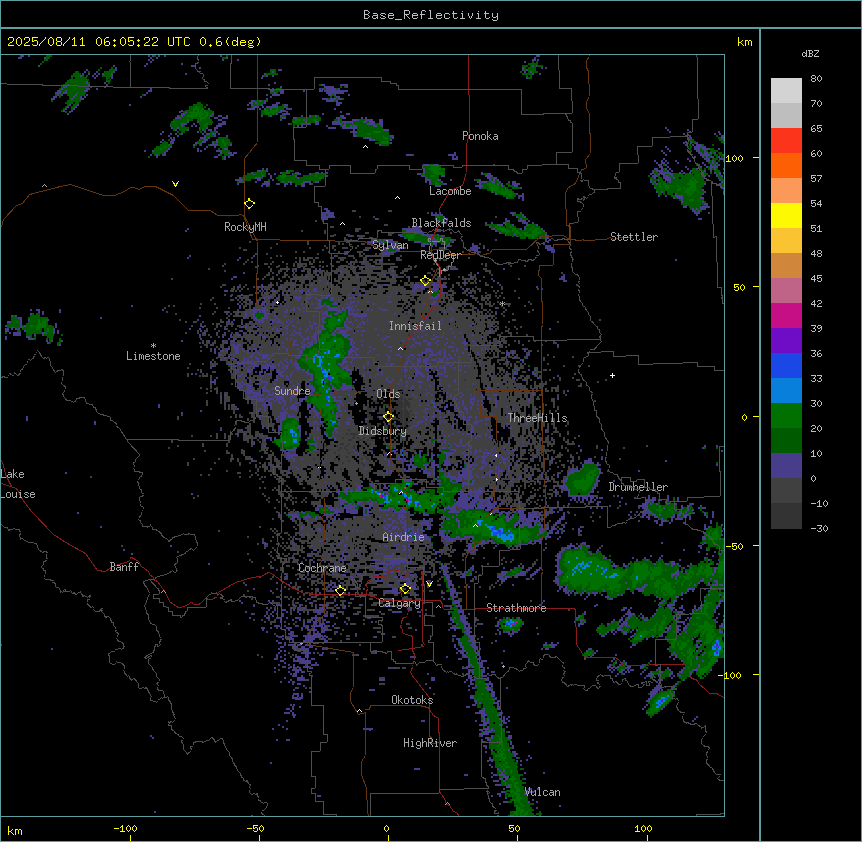
Task: Pick the pink 42-45 dBZ legend swatch
Action: 786,291
